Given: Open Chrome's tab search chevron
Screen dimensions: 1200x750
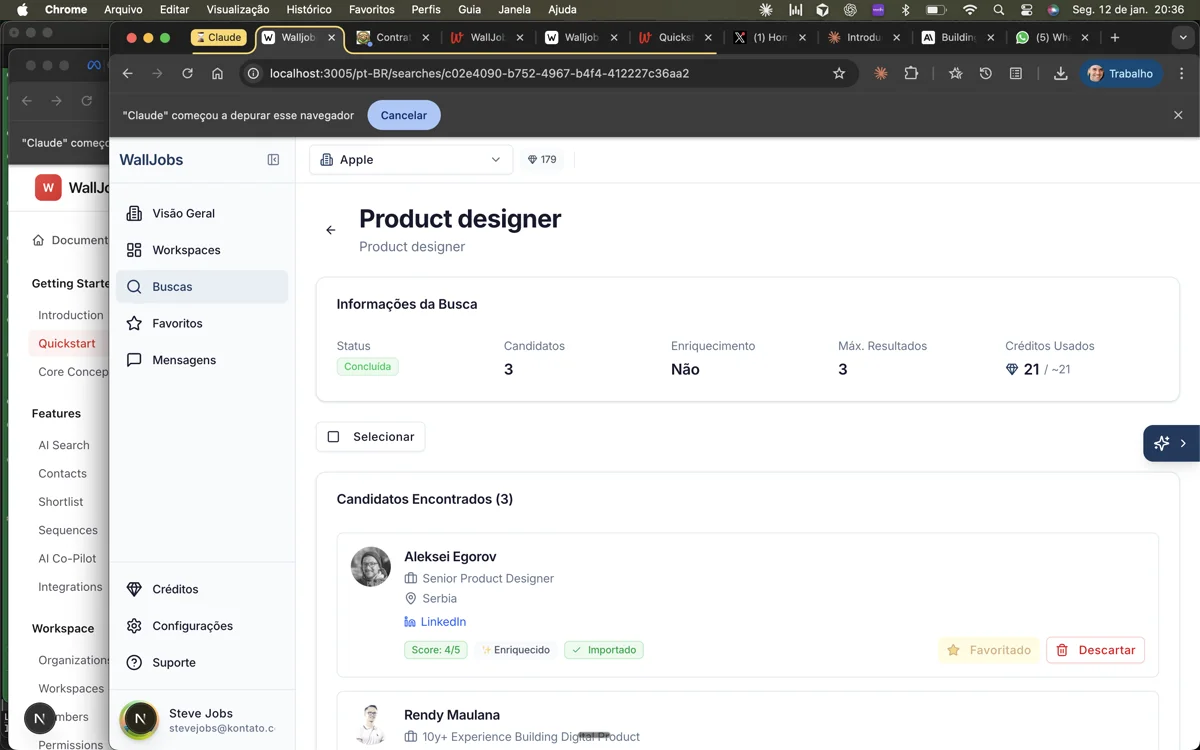Looking at the screenshot, I should point(1183,37).
